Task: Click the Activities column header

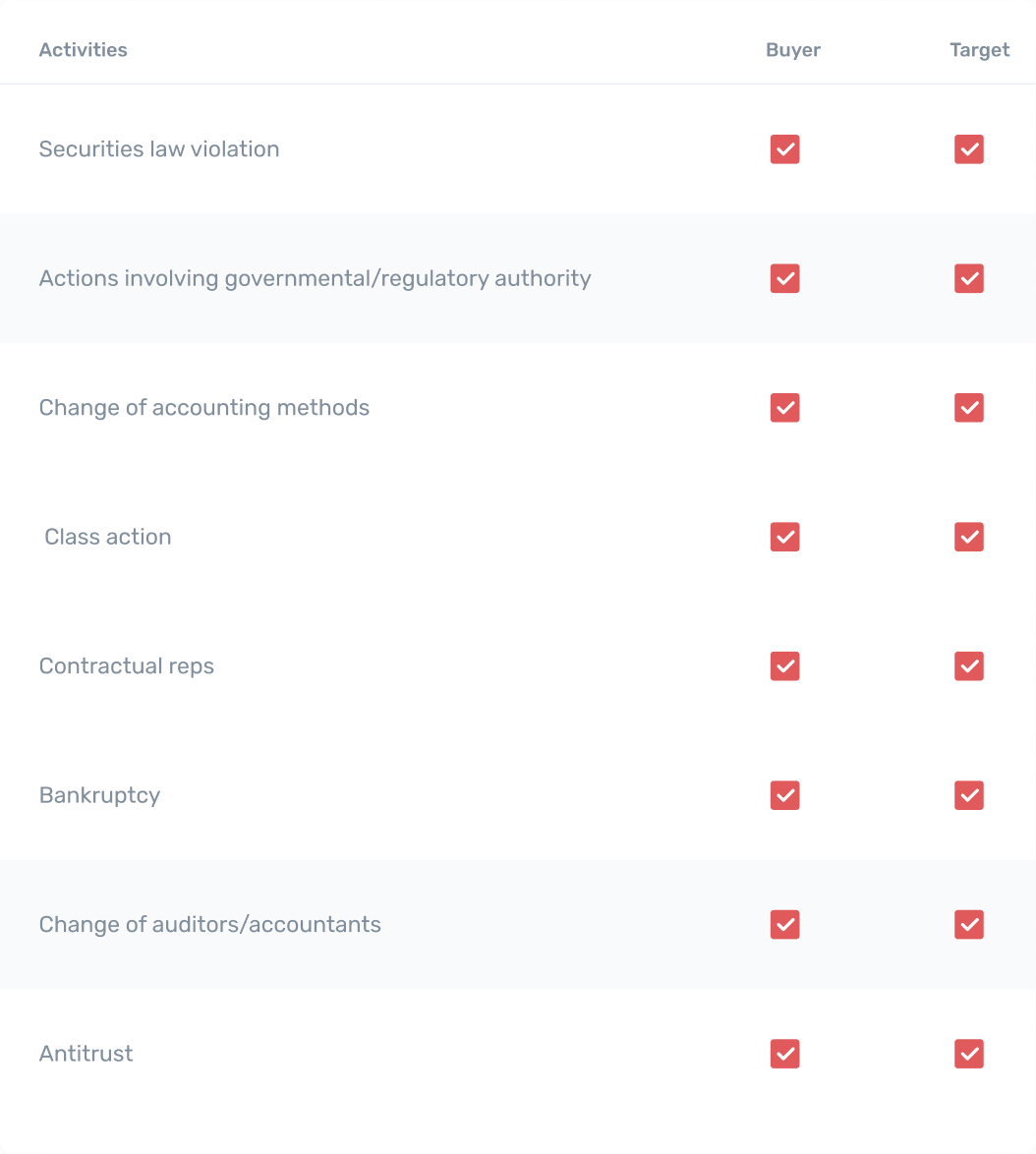Action: 84,50
